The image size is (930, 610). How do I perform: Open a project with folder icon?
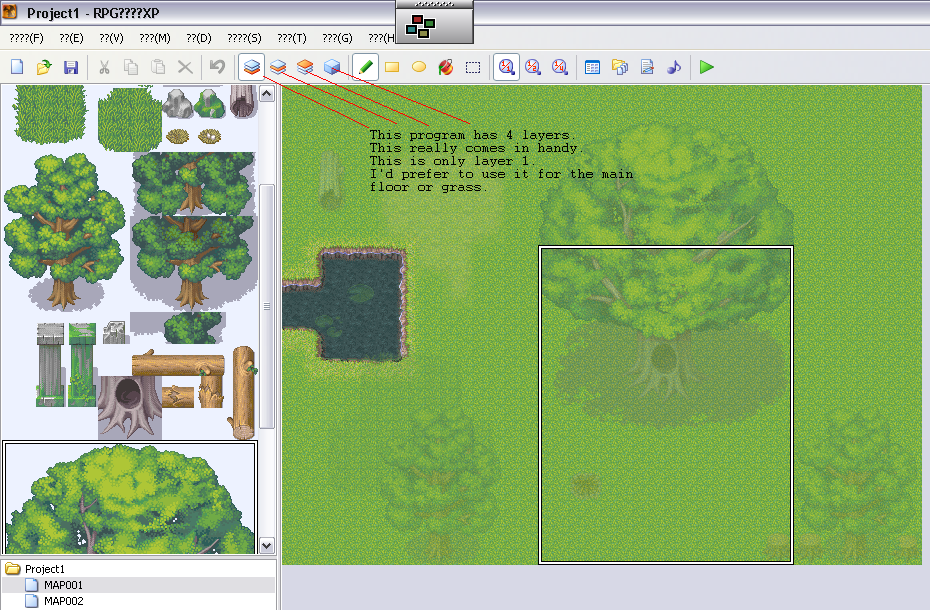pyautogui.click(x=44, y=67)
